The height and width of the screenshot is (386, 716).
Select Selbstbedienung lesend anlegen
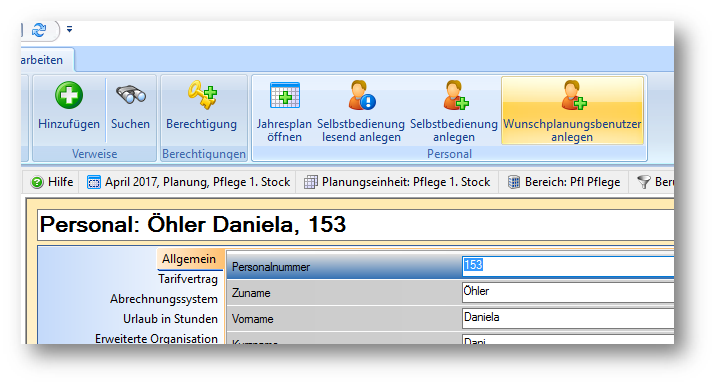pyautogui.click(x=361, y=111)
